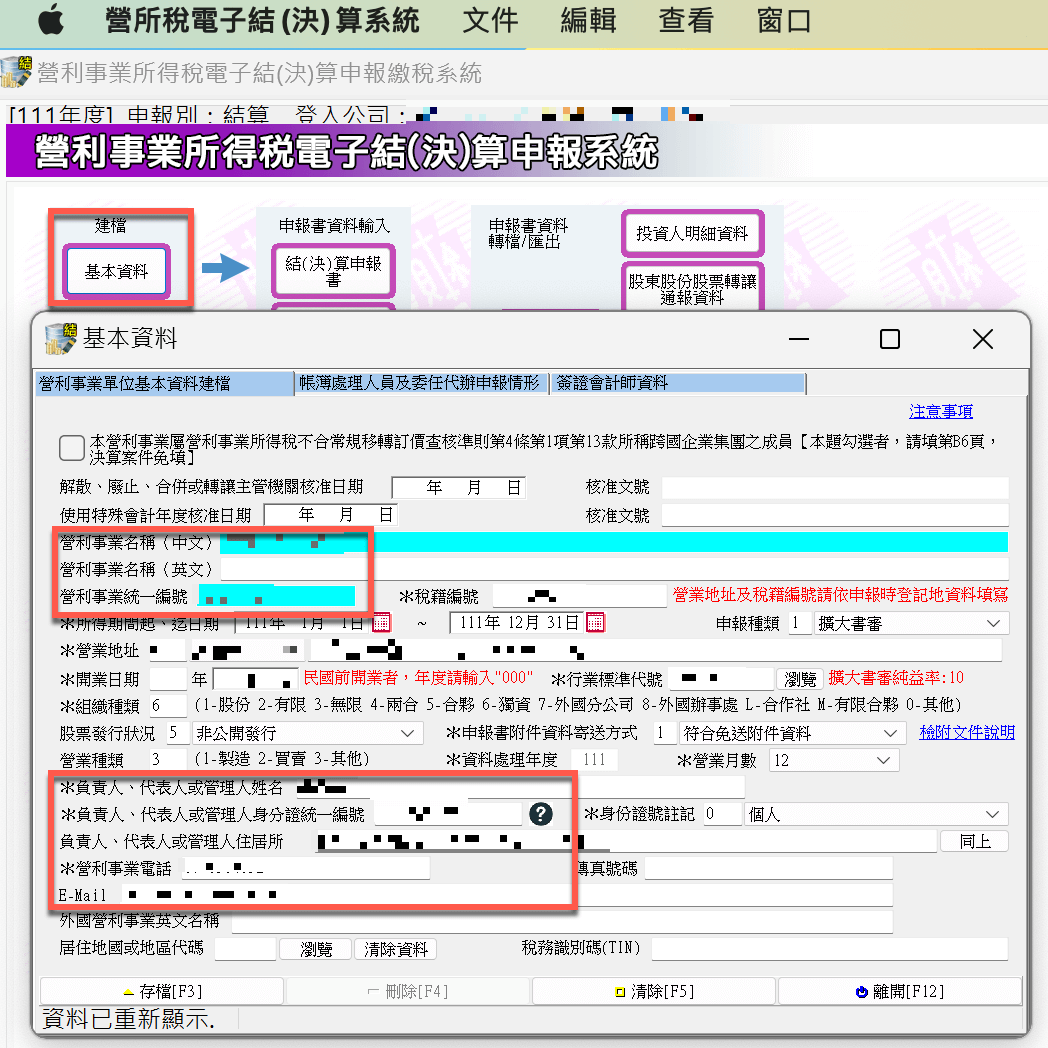The height and width of the screenshot is (1048, 1048).
Task: Switch to 帳簿處理人員及委任代辦申報情形 tab
Action: (421, 384)
